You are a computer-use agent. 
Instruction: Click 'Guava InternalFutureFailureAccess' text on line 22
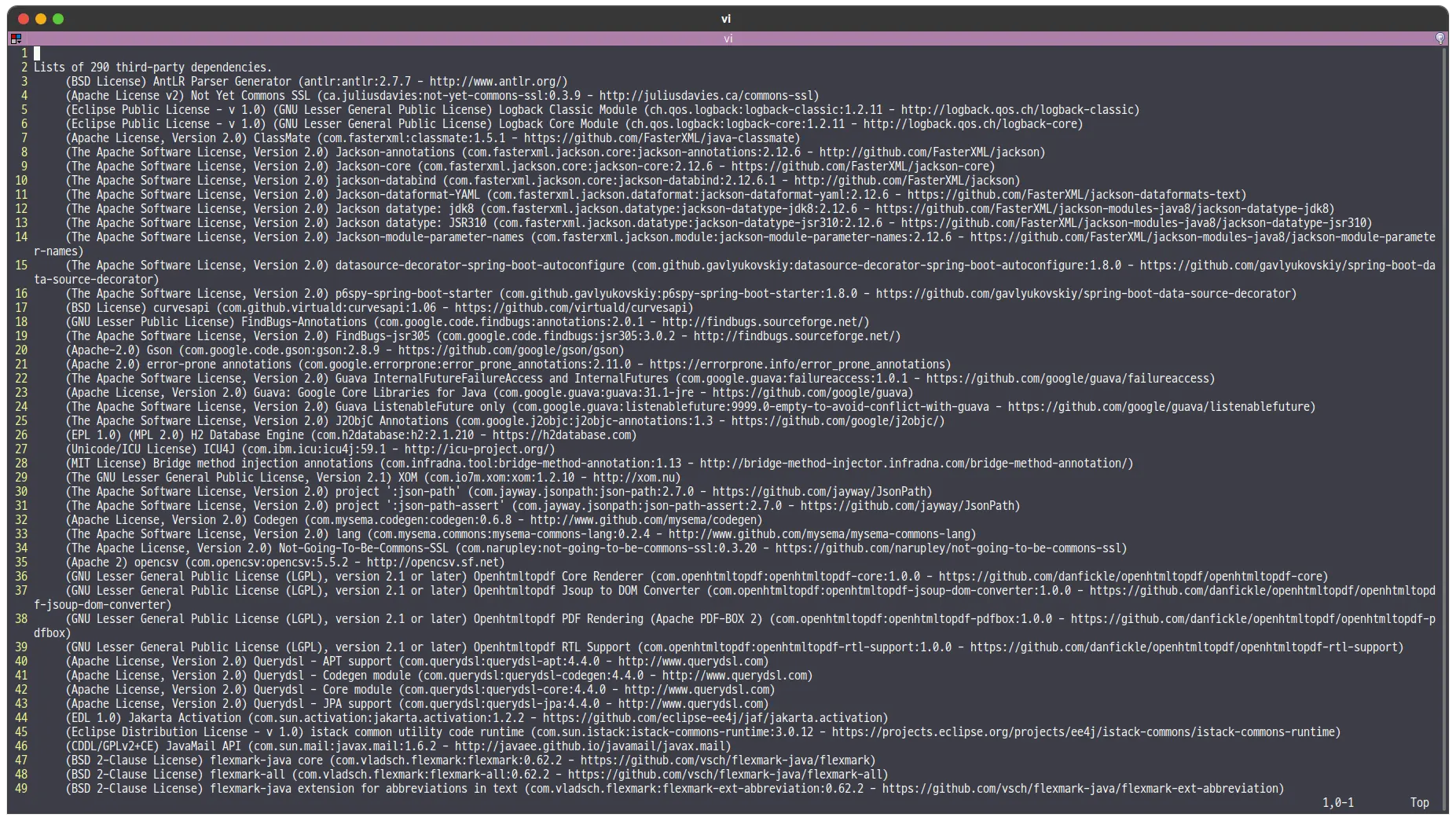pos(439,379)
